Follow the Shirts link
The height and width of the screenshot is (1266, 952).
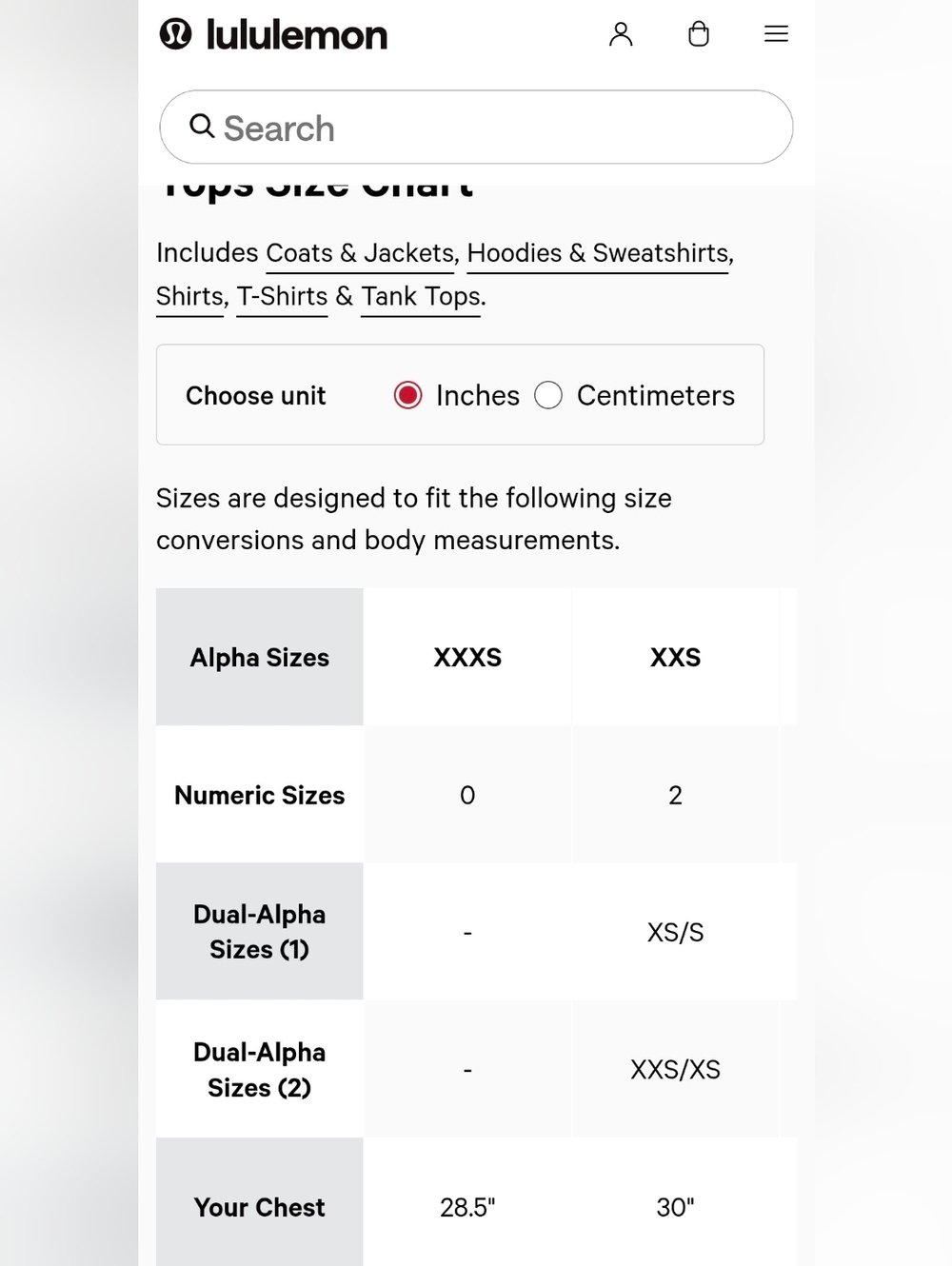pos(189,296)
